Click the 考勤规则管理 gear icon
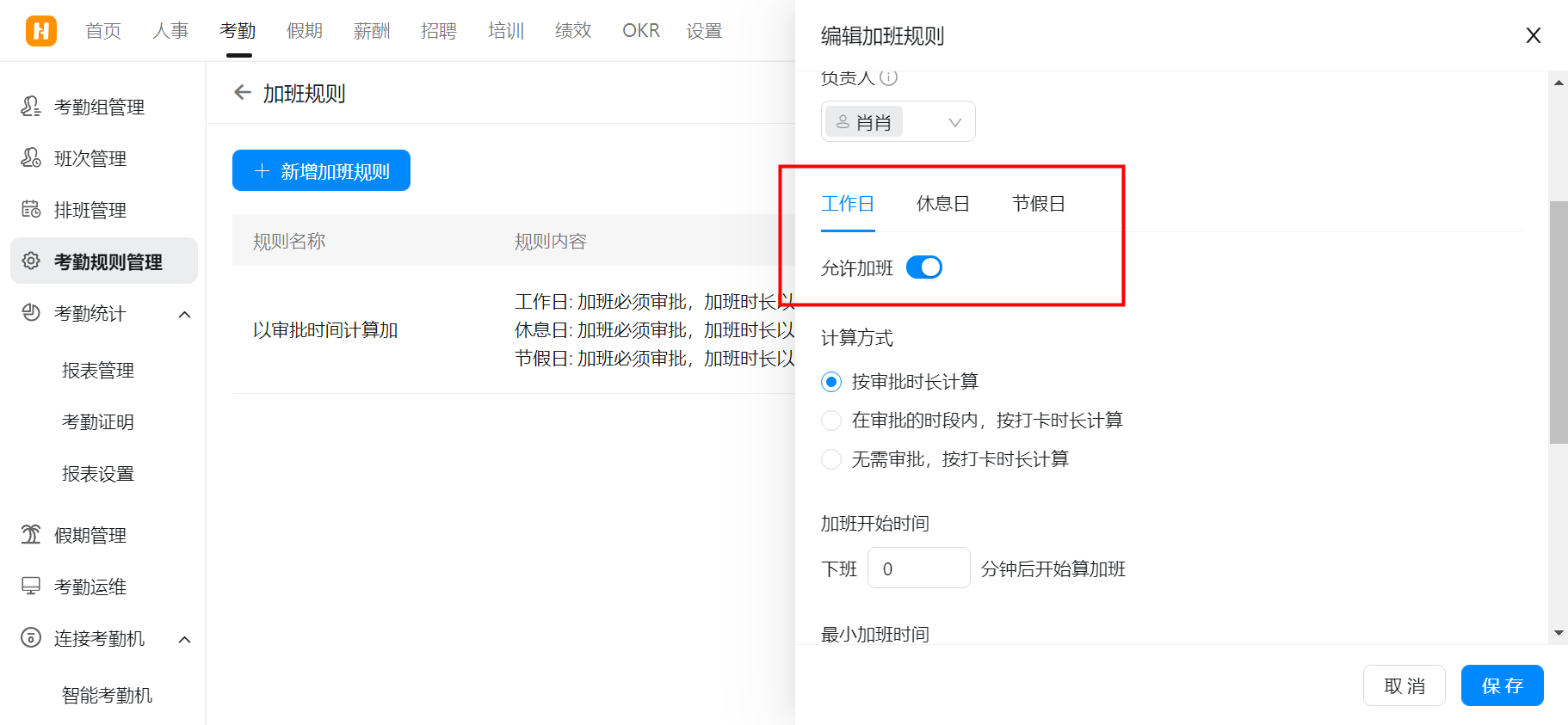The image size is (1568, 725). [x=31, y=261]
